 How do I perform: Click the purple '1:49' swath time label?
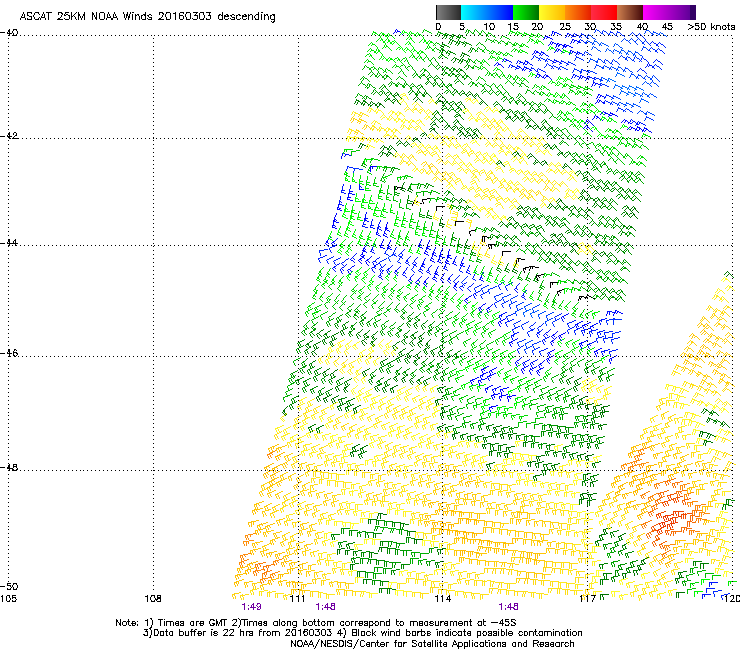pos(252,607)
